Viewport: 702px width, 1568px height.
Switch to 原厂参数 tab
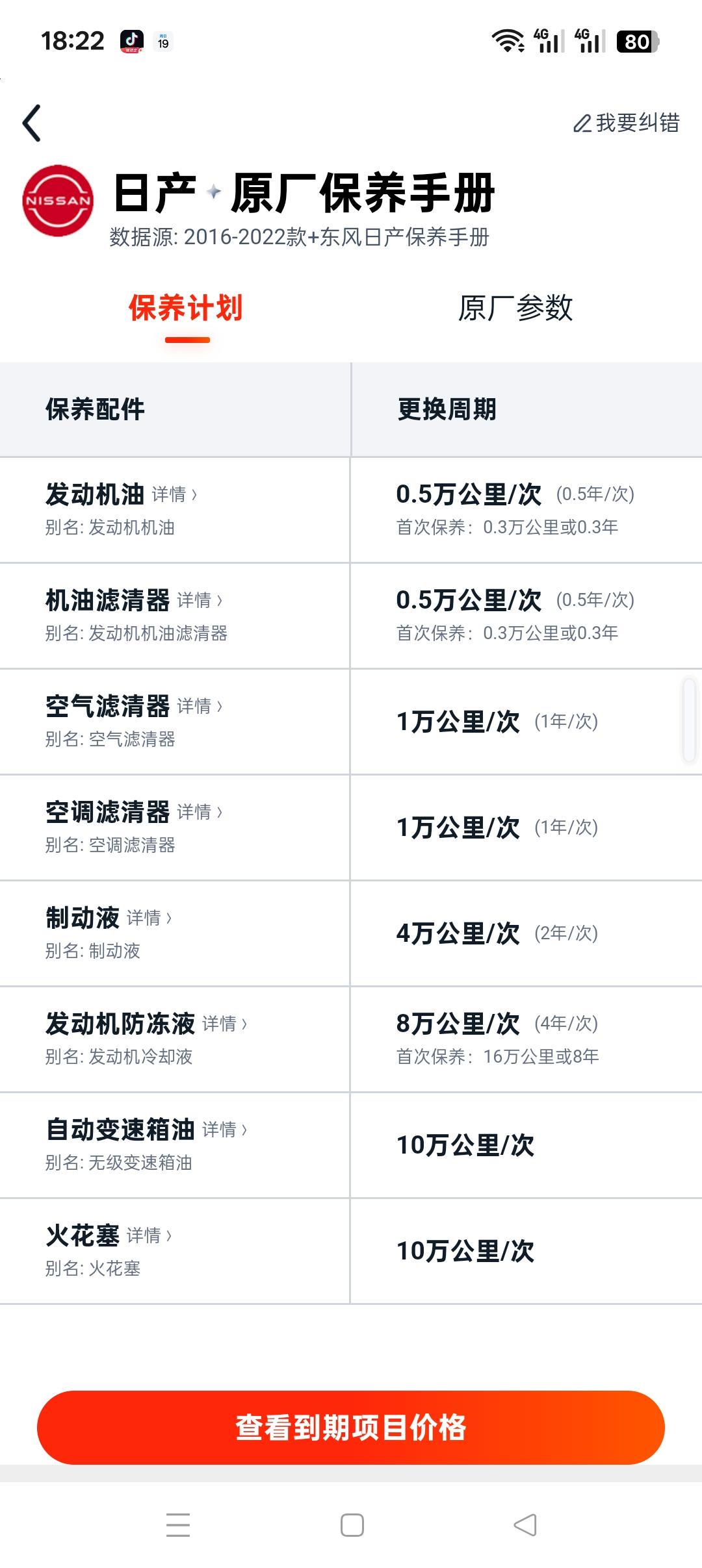pyautogui.click(x=515, y=308)
